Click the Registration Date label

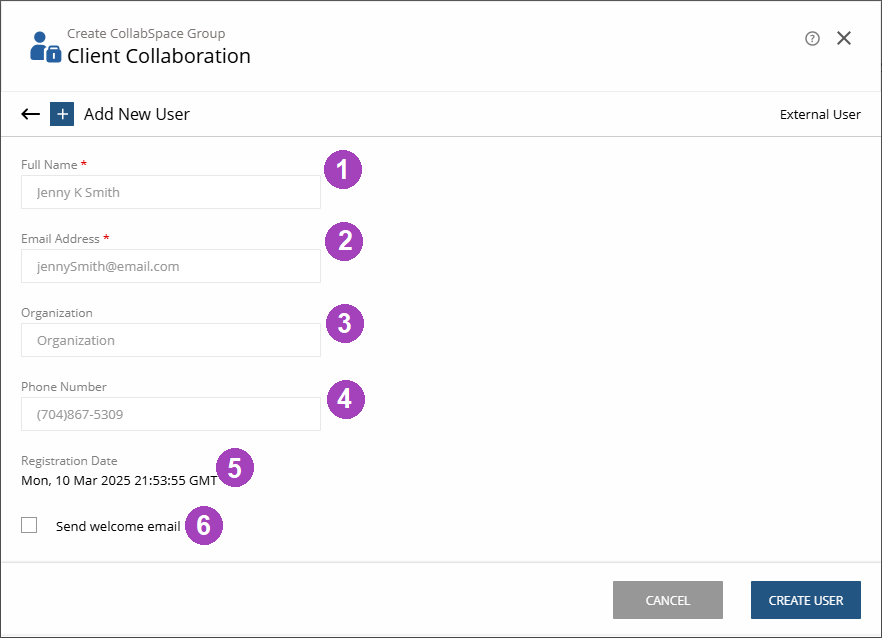pyautogui.click(x=69, y=461)
